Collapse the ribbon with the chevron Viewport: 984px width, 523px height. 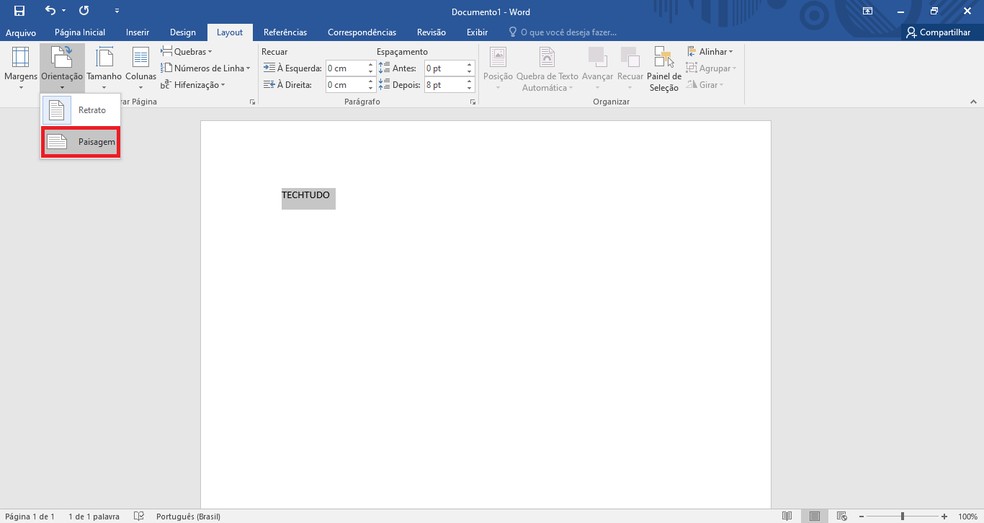(x=973, y=102)
